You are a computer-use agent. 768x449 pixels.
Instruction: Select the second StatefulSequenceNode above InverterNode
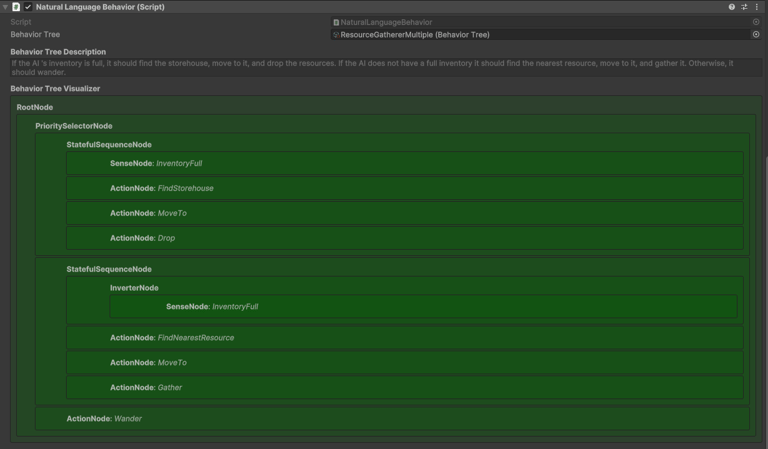coord(109,269)
